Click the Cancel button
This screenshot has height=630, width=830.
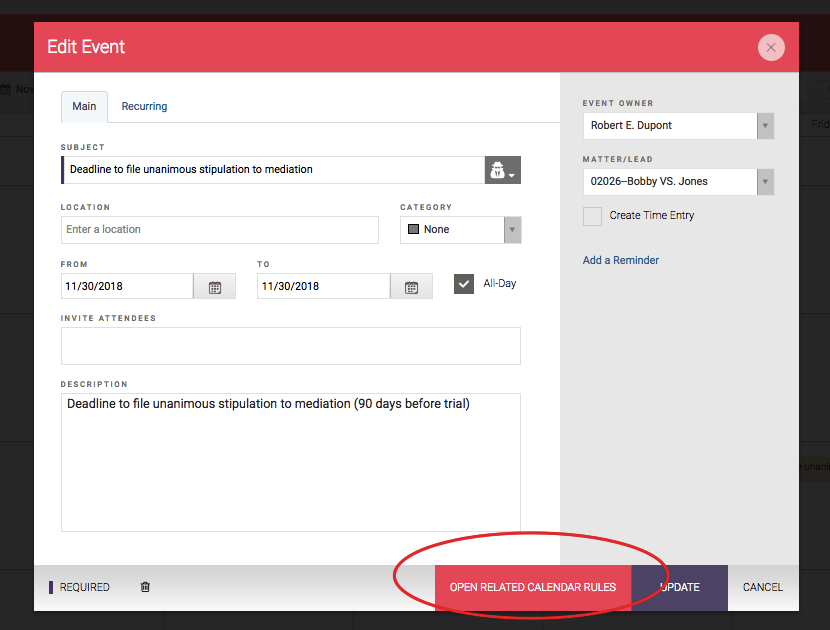[x=762, y=587]
